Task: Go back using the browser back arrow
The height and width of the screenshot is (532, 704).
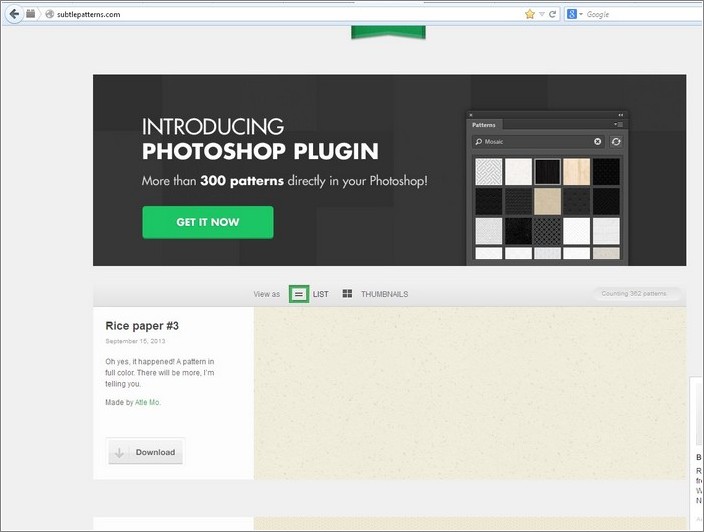Action: (x=14, y=14)
